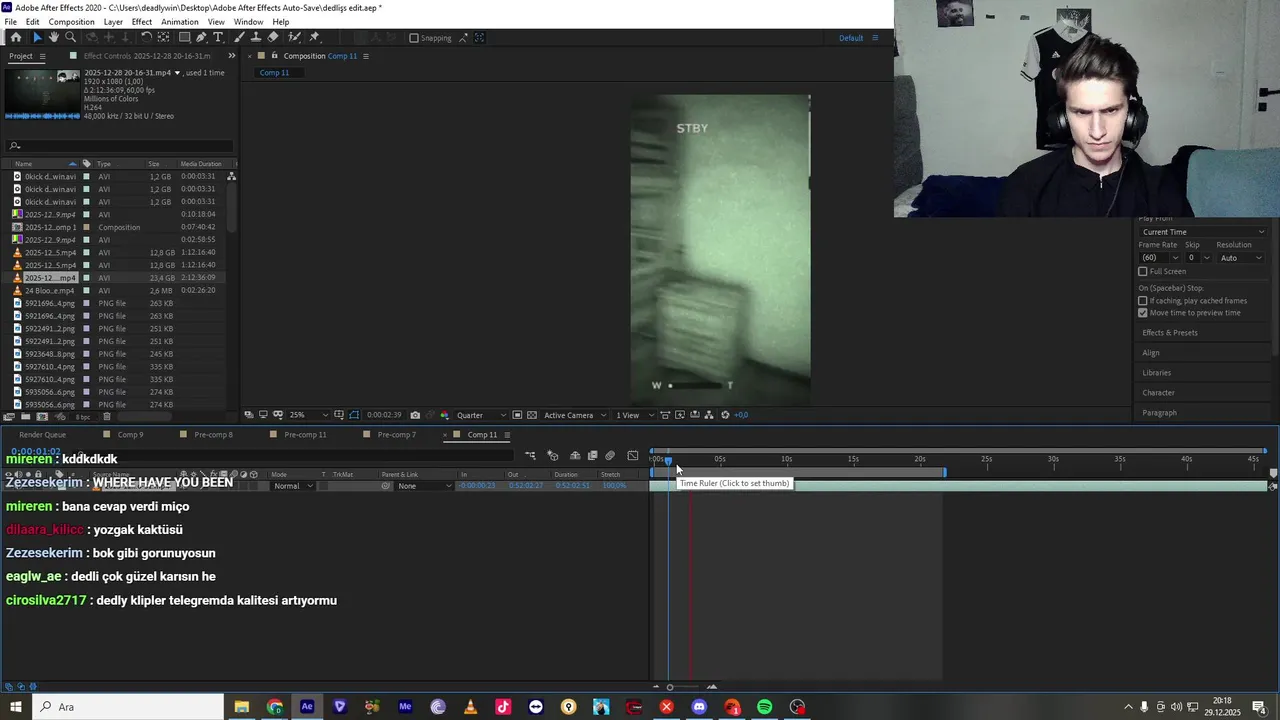Open Graph Editor icon in timeline

click(632, 456)
